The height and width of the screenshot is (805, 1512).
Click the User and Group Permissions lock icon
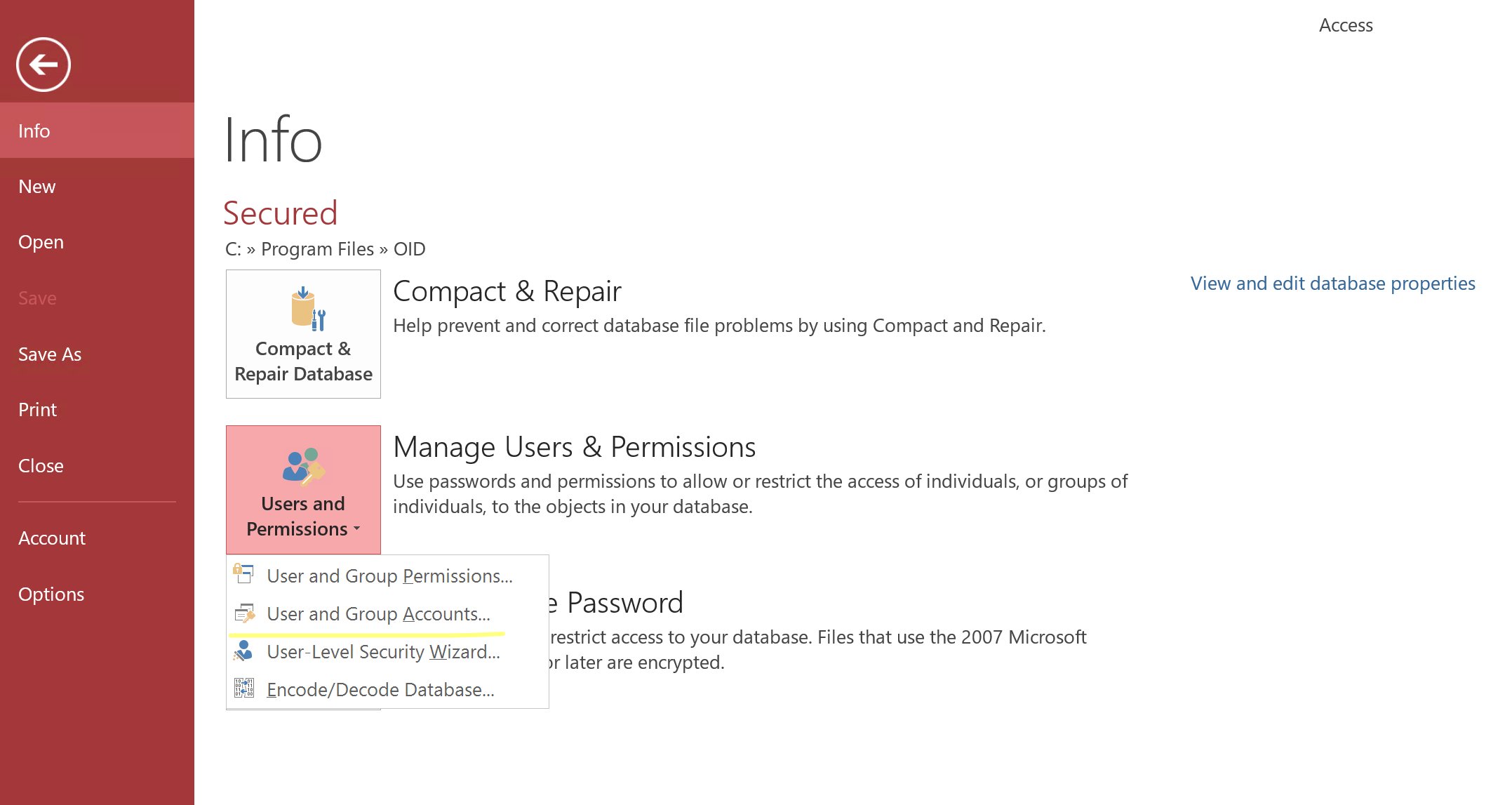[243, 574]
